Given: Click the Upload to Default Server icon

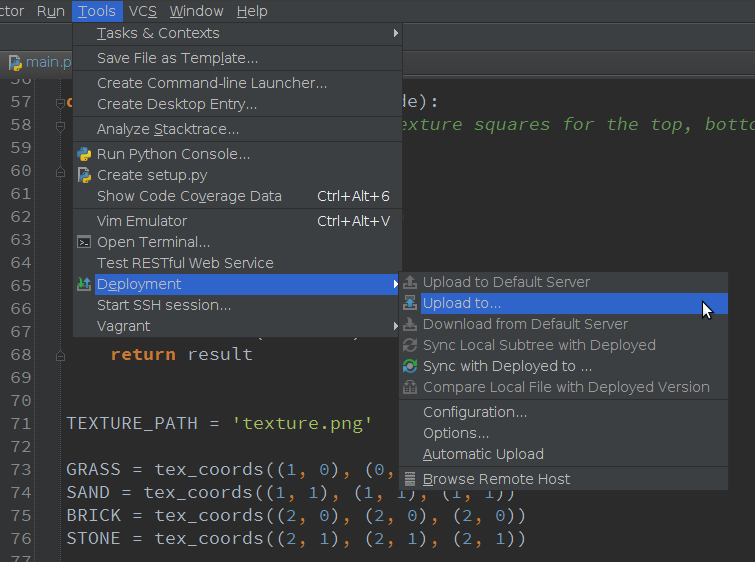Looking at the screenshot, I should point(410,282).
